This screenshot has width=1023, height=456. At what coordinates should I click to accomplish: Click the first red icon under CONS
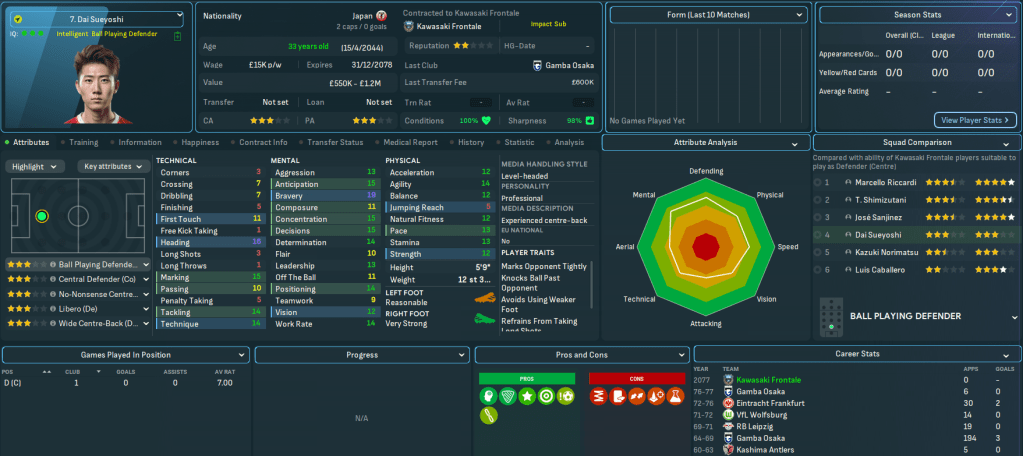(596, 396)
